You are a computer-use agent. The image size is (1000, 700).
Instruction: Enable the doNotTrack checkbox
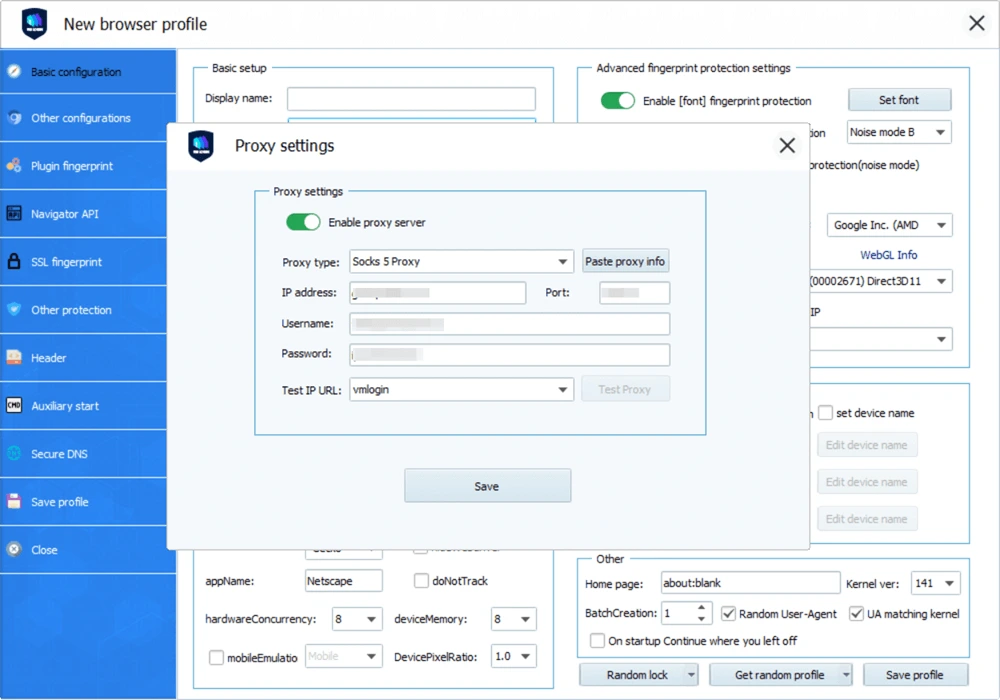(421, 580)
